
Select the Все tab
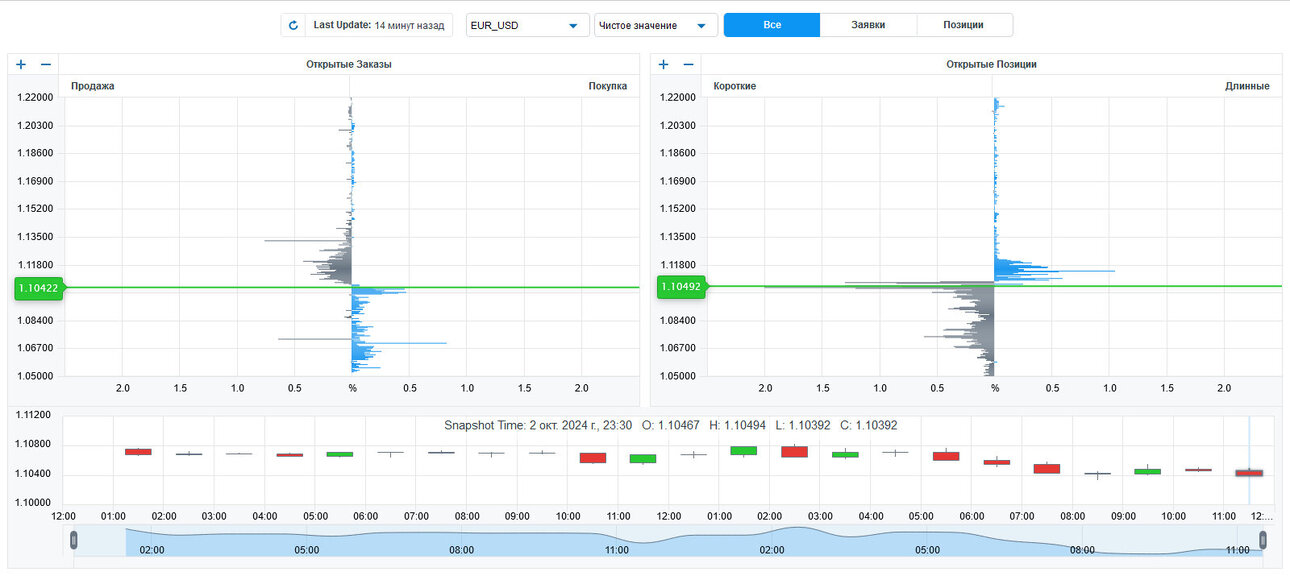pos(771,25)
